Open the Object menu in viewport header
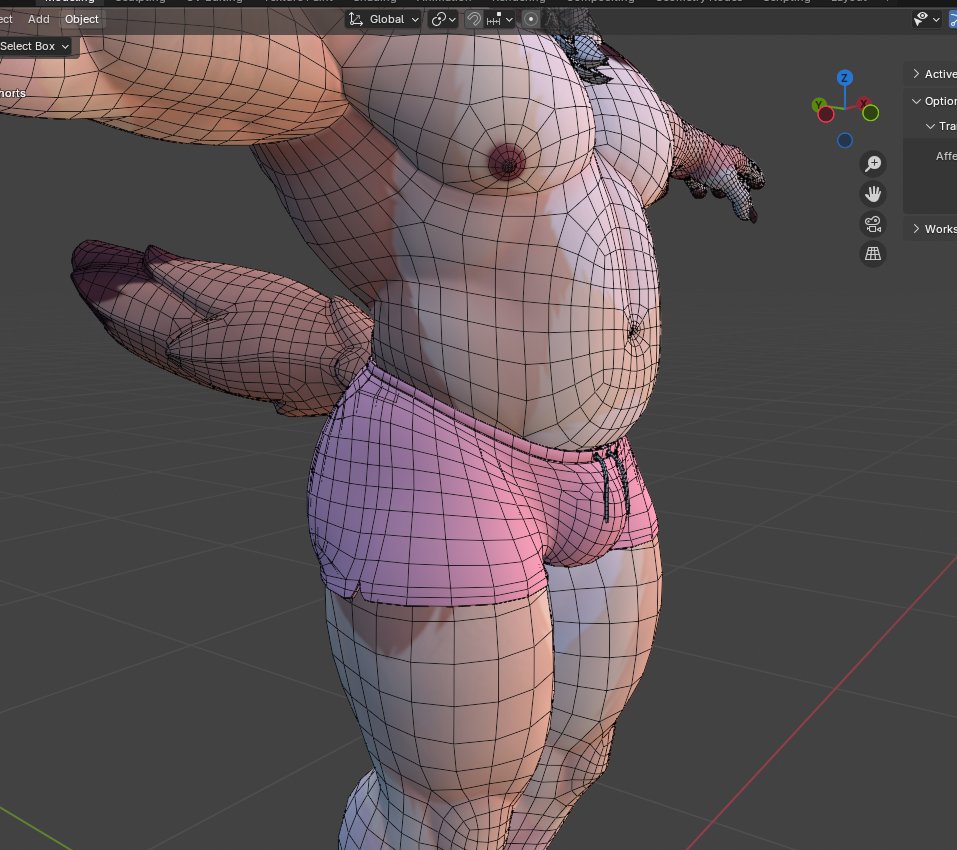Screen dimensions: 957x850 tap(82, 19)
